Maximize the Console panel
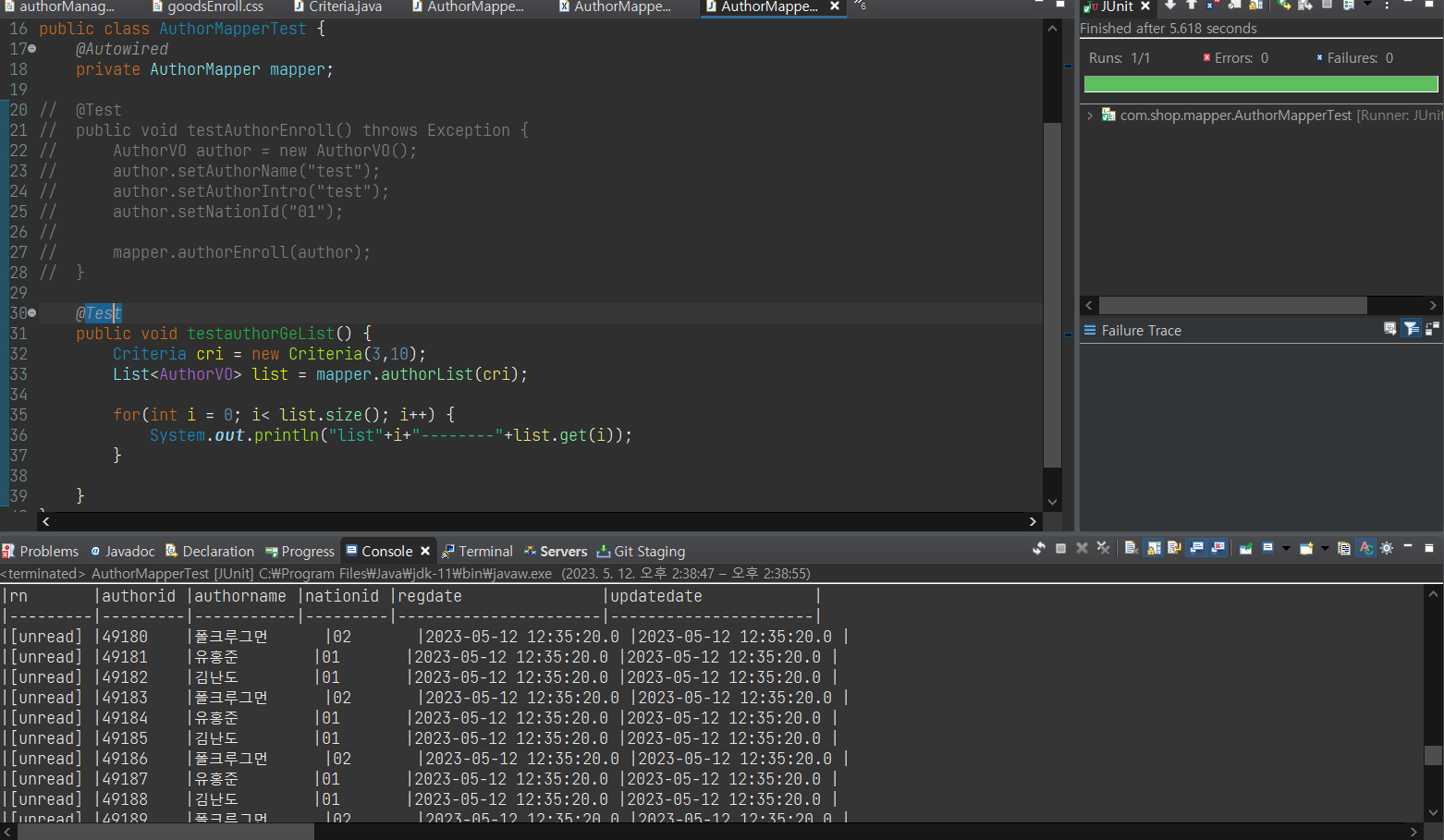The image size is (1444, 840). [x=1429, y=548]
